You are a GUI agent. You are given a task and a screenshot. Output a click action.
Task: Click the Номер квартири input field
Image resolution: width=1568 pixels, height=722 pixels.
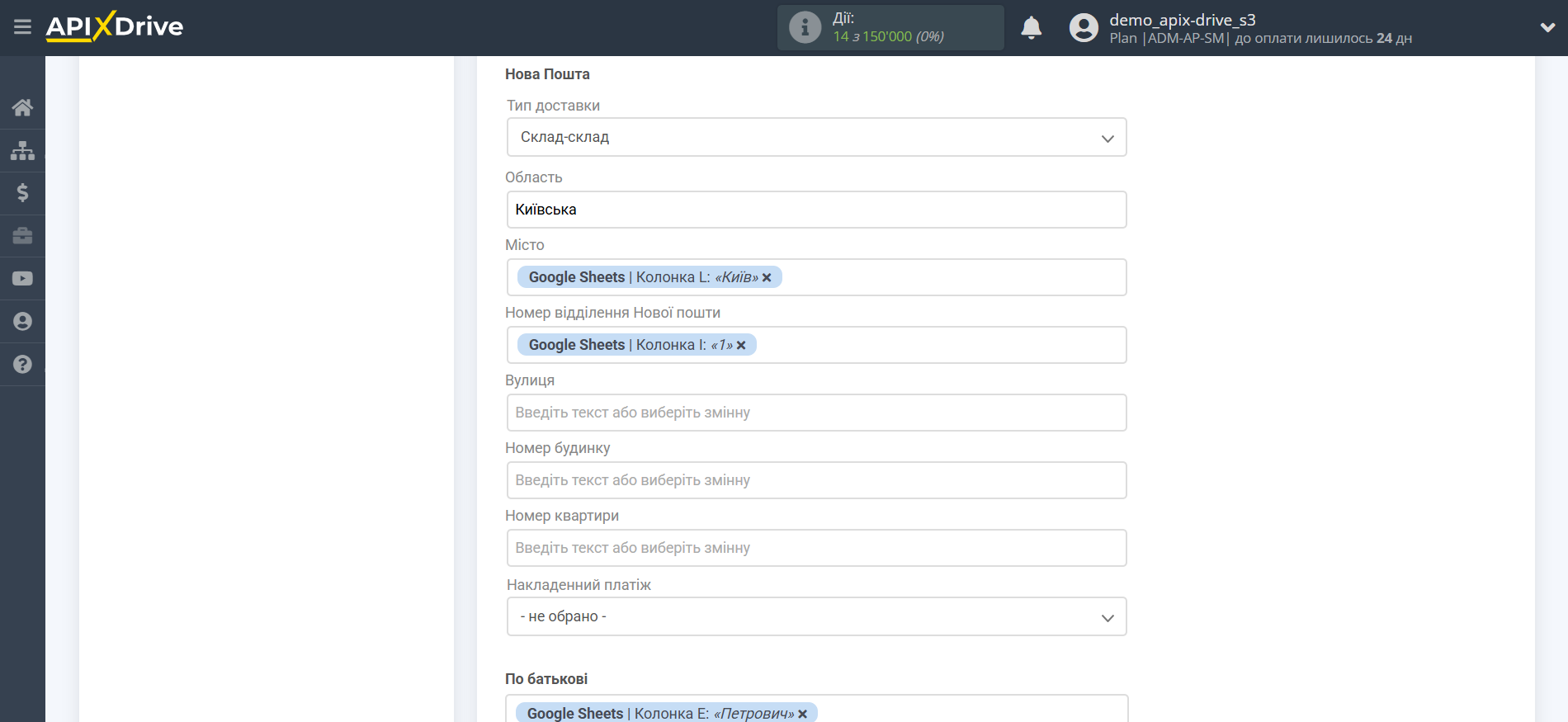coord(816,548)
